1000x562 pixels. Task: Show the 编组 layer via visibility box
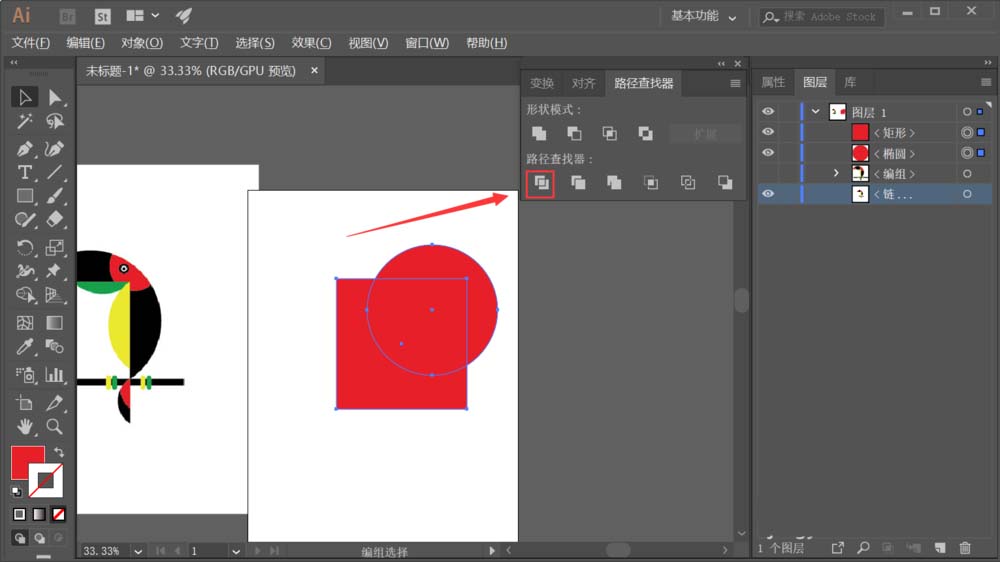(768, 173)
